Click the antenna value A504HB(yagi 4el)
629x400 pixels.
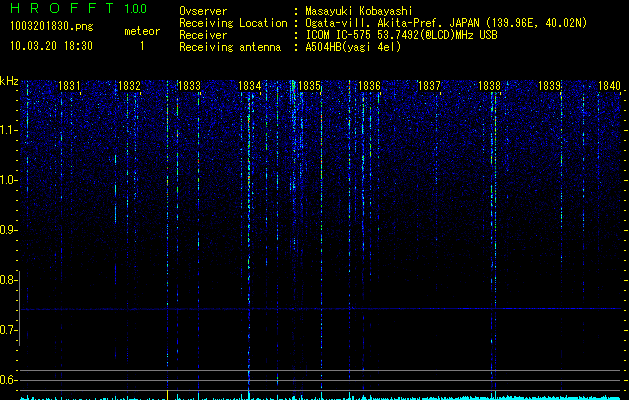(353, 47)
